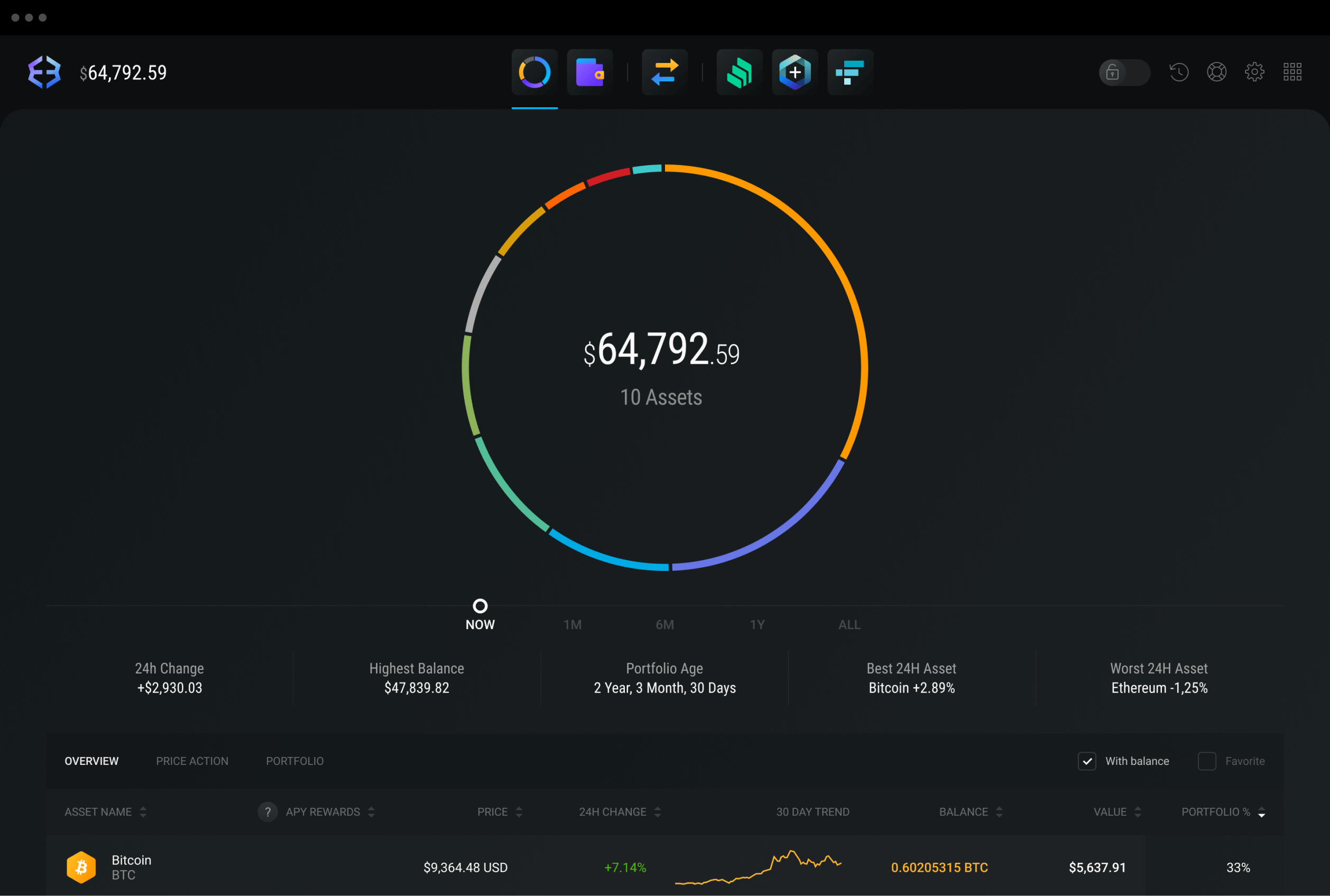Open the Portfolio overview donut chart view
1330x896 pixels.
click(533, 71)
